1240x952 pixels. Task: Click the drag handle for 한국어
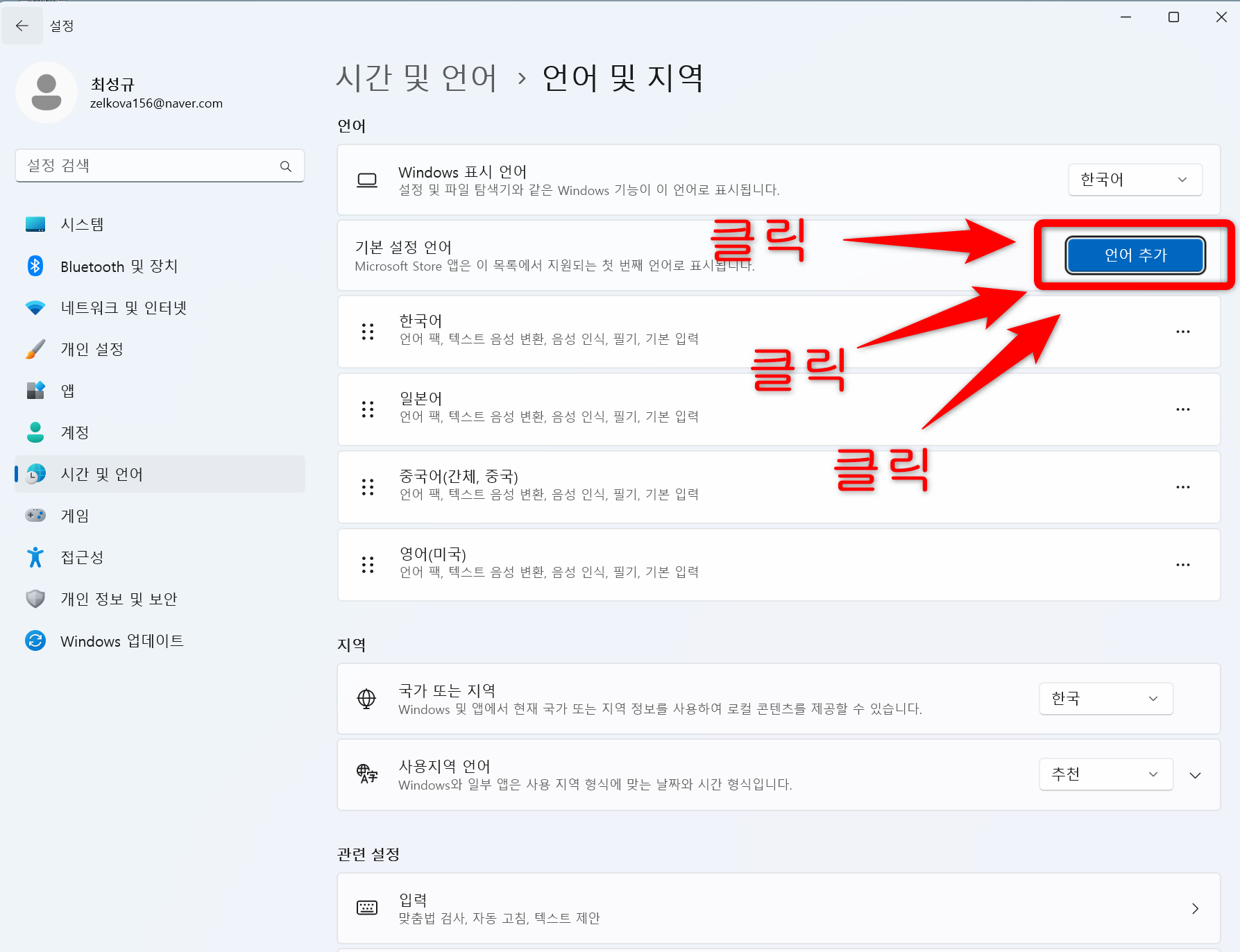368,332
